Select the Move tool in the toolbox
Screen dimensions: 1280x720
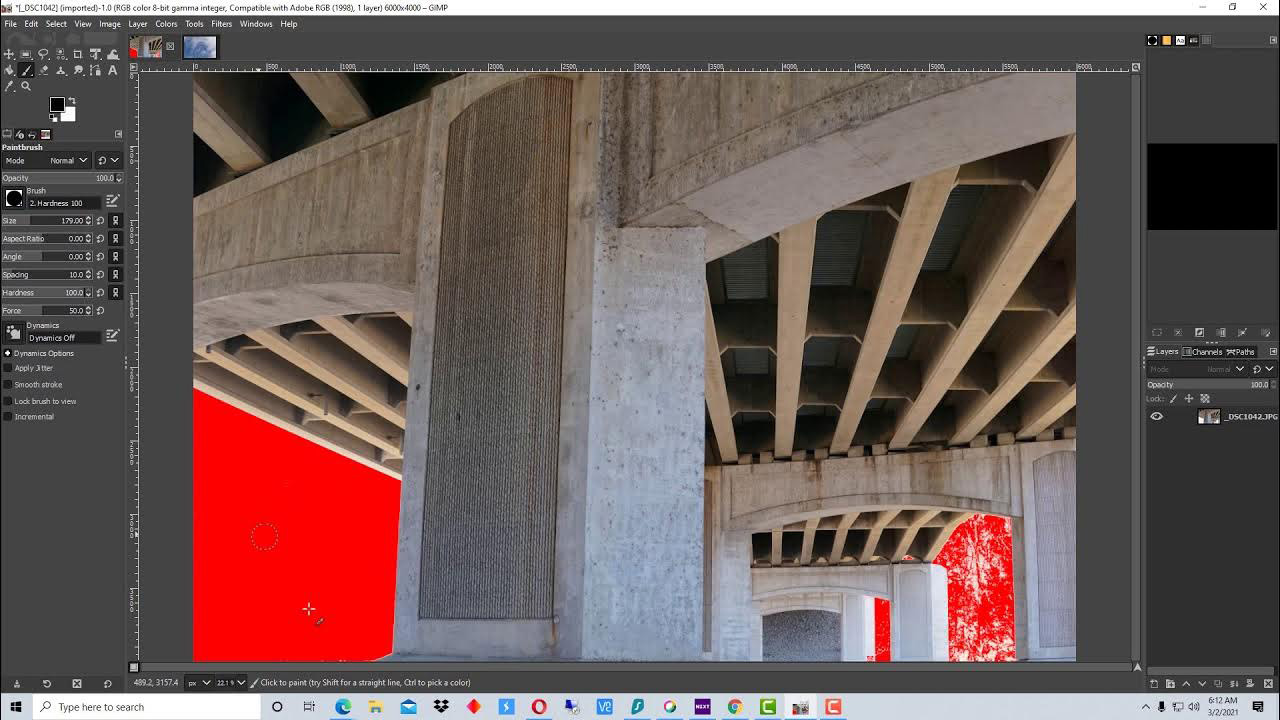click(9, 54)
